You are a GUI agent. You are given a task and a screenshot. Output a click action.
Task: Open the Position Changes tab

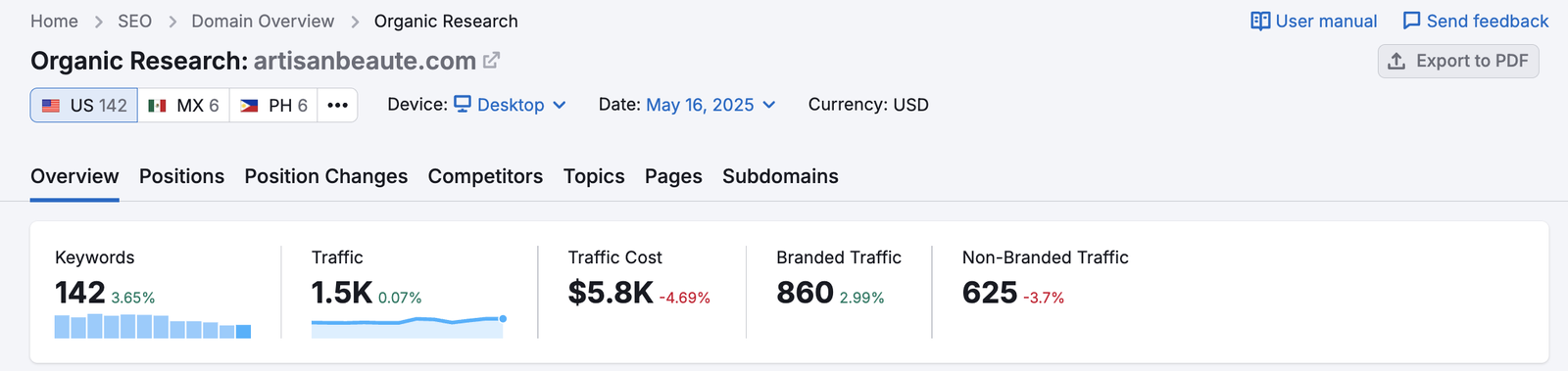[325, 176]
